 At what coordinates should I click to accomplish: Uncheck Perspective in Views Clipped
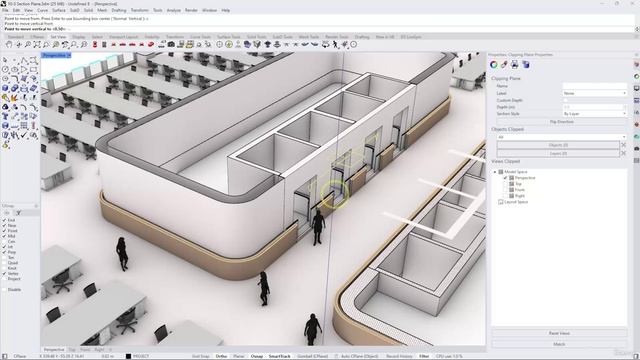(506, 178)
